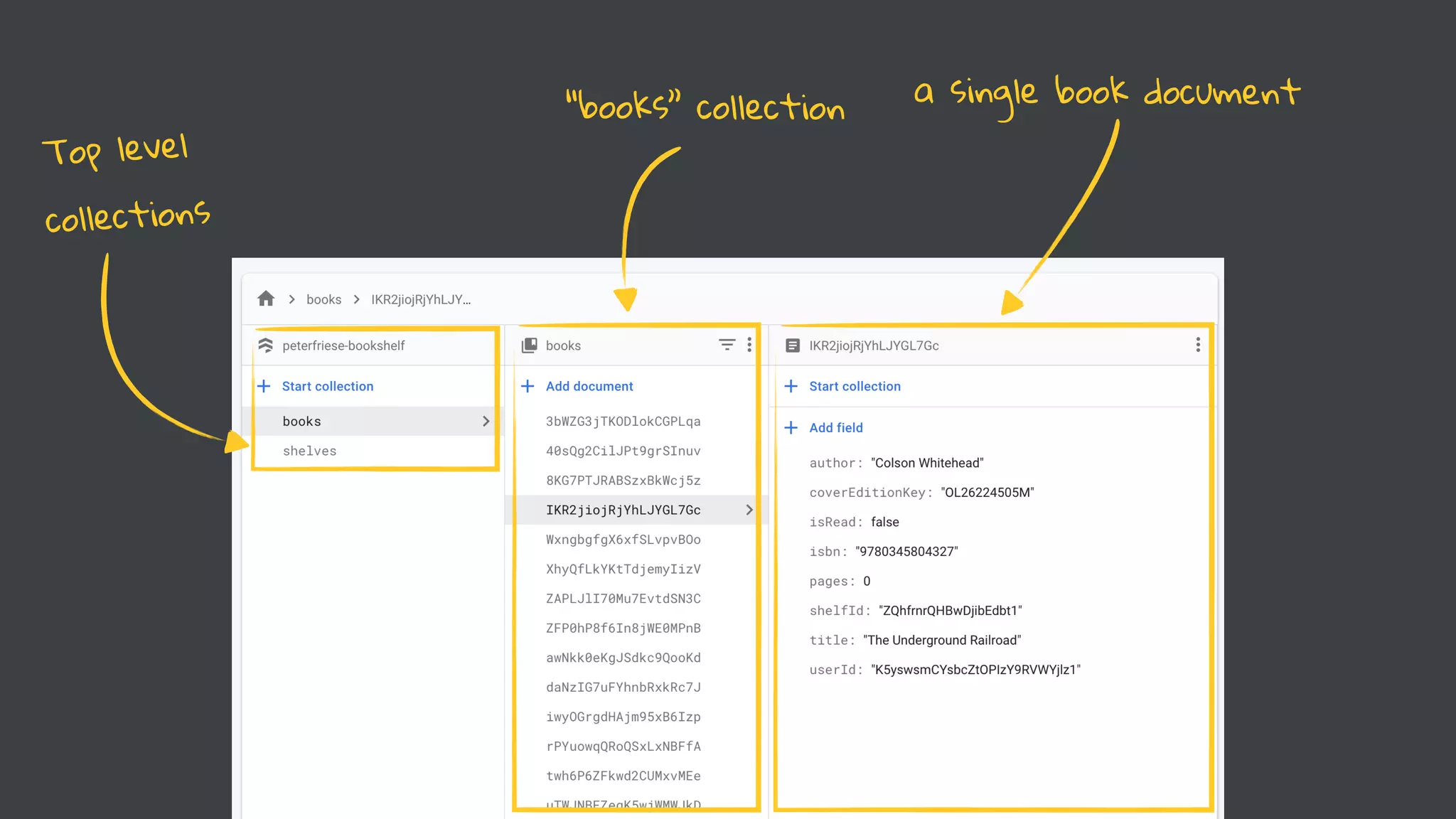
Task: Open document 3bWZG3jTKODlokCGPLqa
Action: (x=623, y=422)
